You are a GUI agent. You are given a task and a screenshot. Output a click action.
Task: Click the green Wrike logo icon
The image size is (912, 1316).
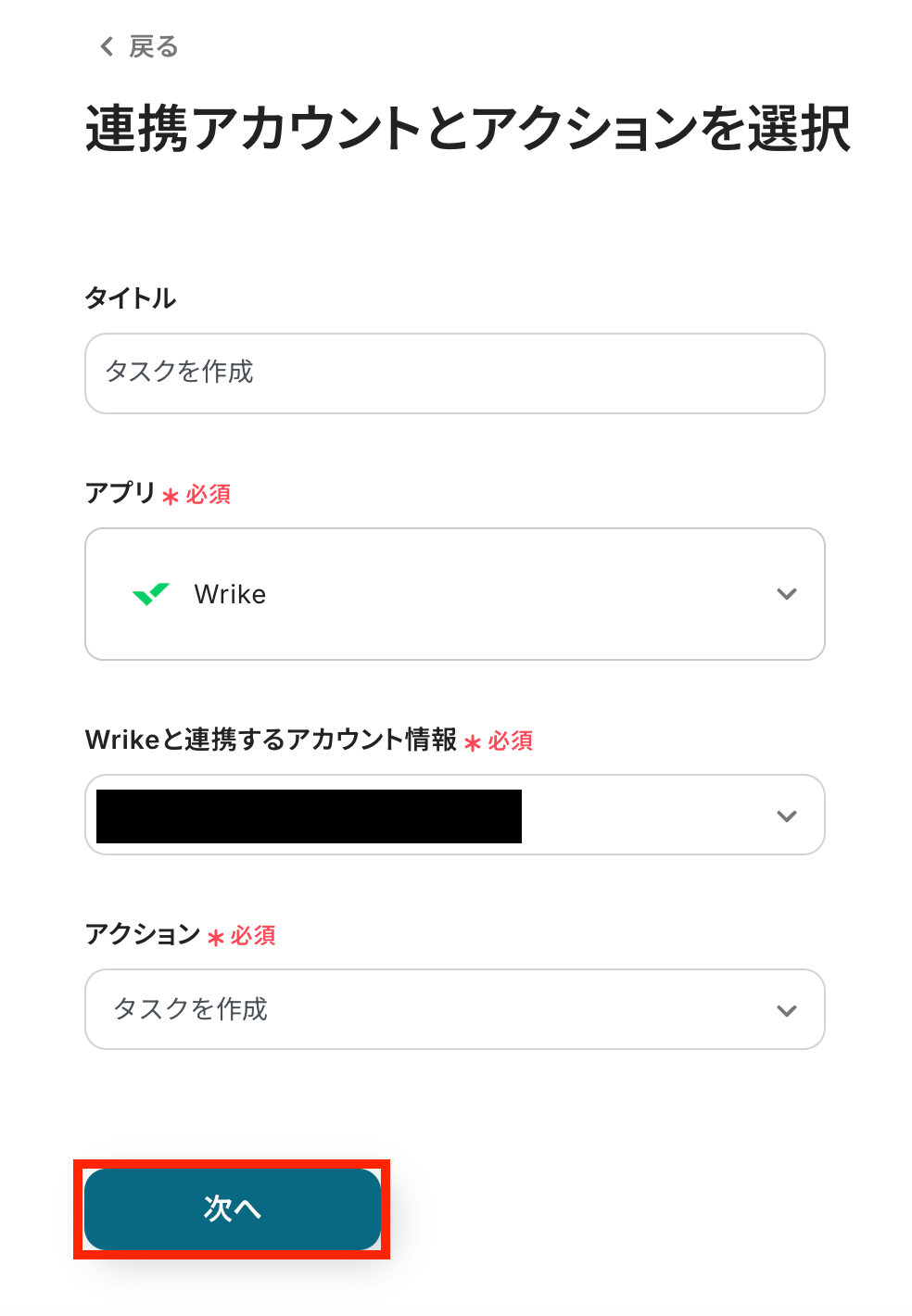pyautogui.click(x=151, y=593)
